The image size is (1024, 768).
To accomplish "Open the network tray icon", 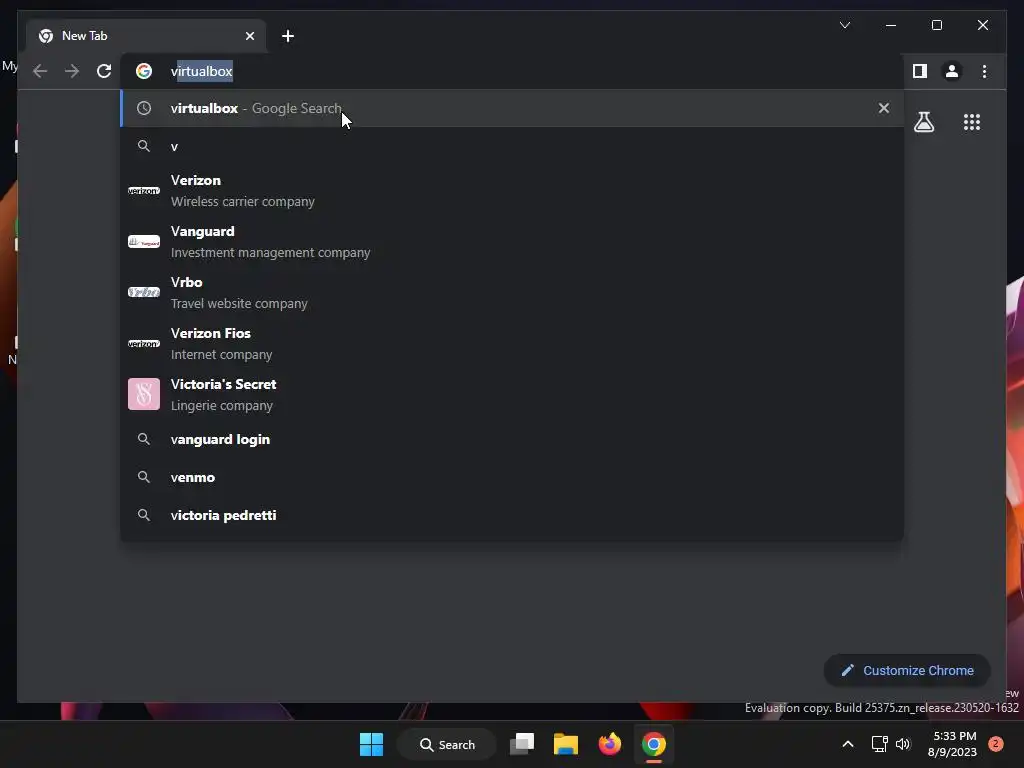I will point(879,744).
